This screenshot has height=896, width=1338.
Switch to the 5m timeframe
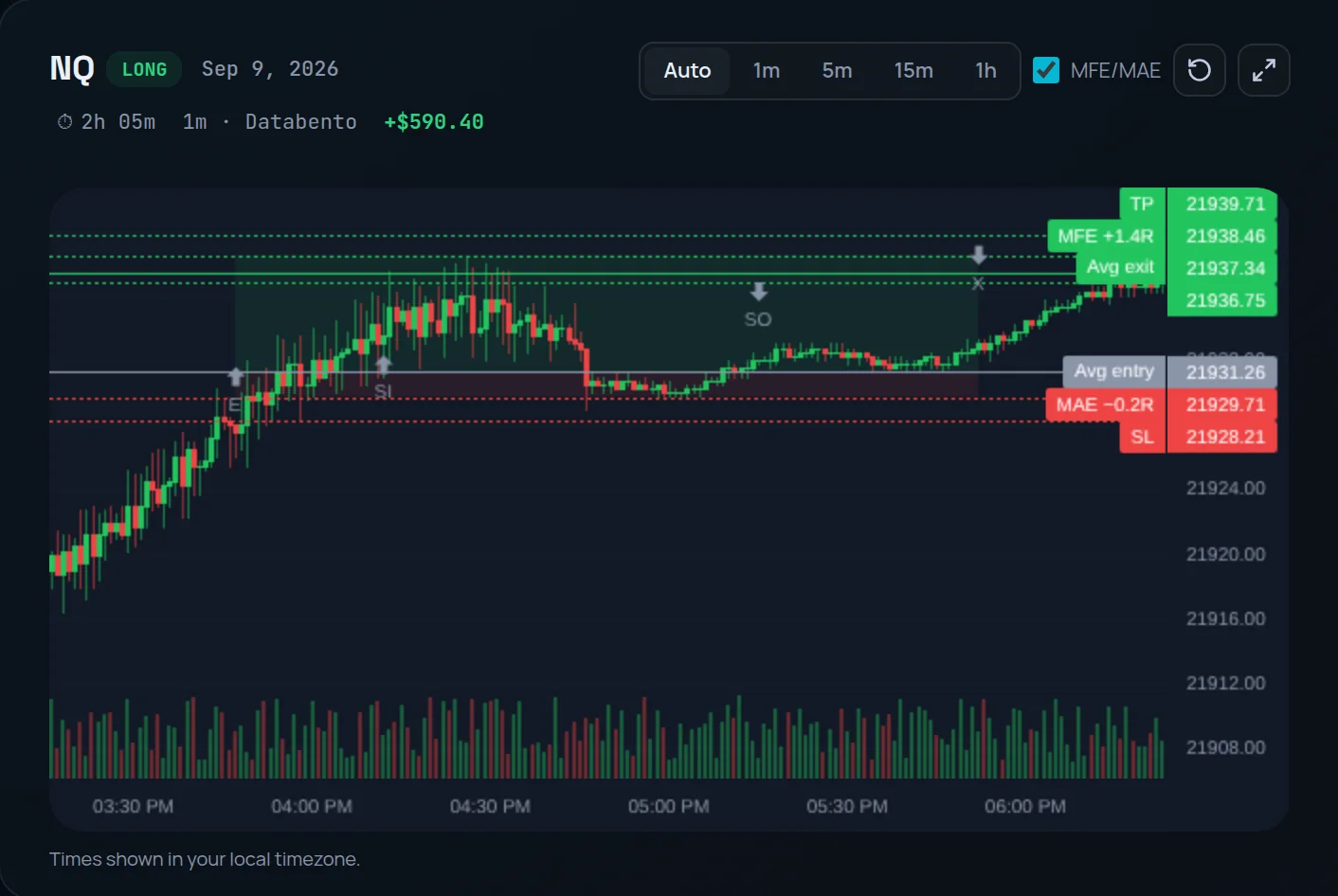pos(837,71)
